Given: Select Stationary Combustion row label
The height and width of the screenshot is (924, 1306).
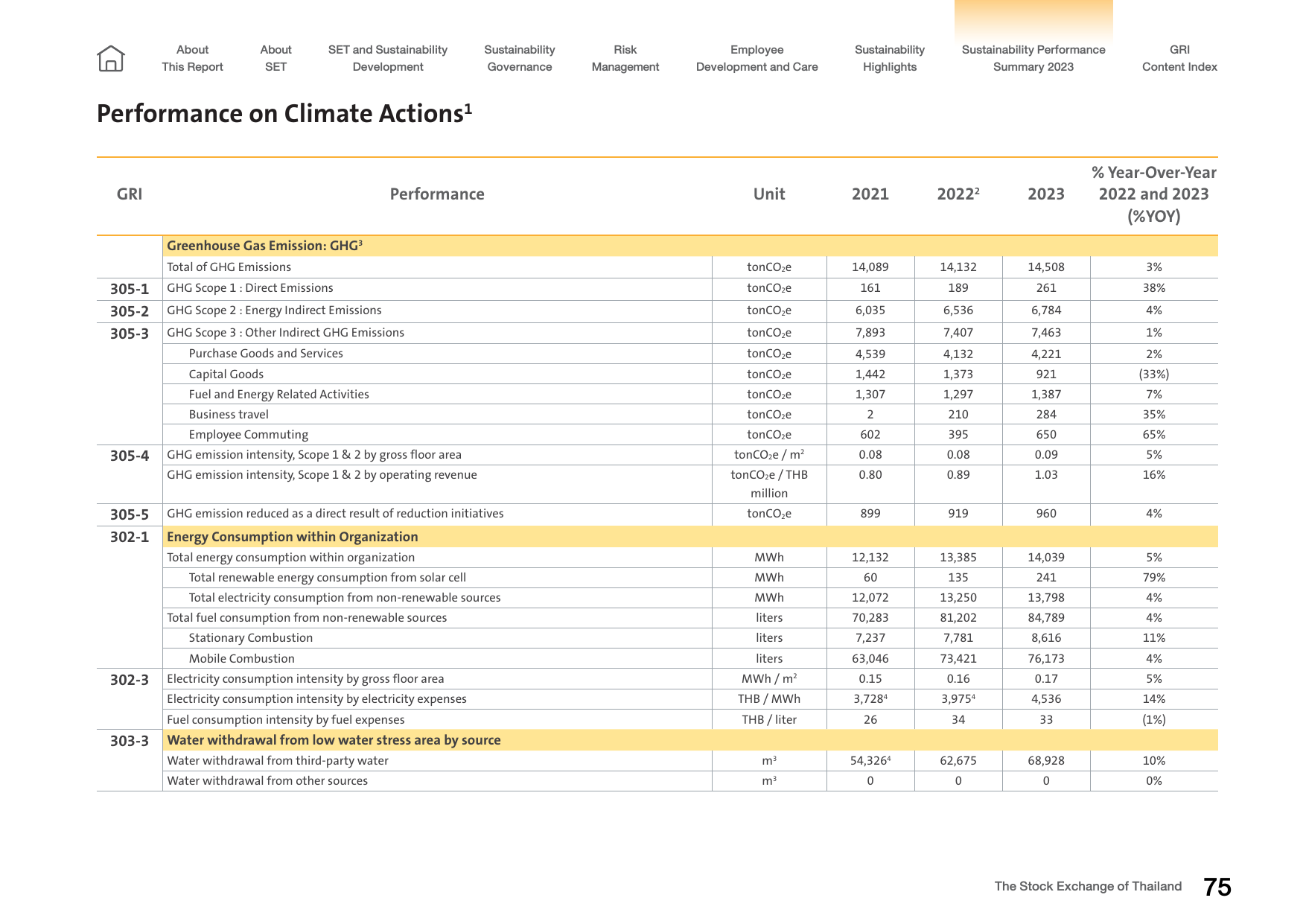Looking at the screenshot, I should point(251,638).
